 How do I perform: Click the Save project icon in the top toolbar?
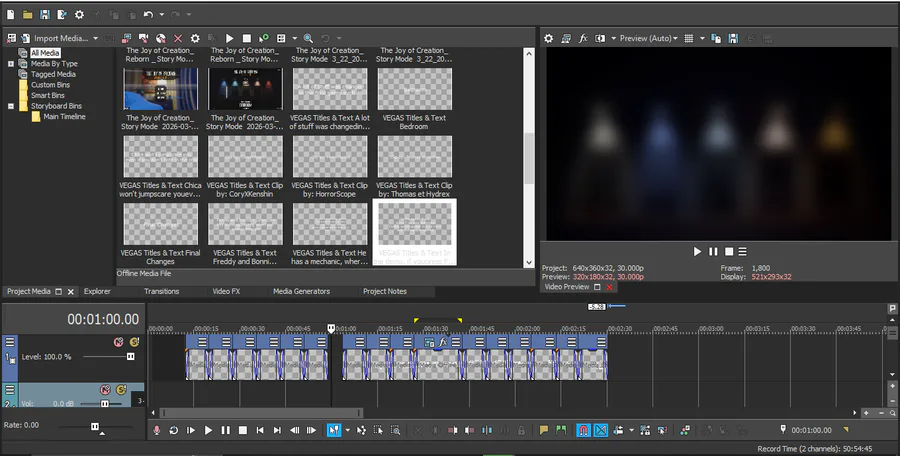coord(44,15)
